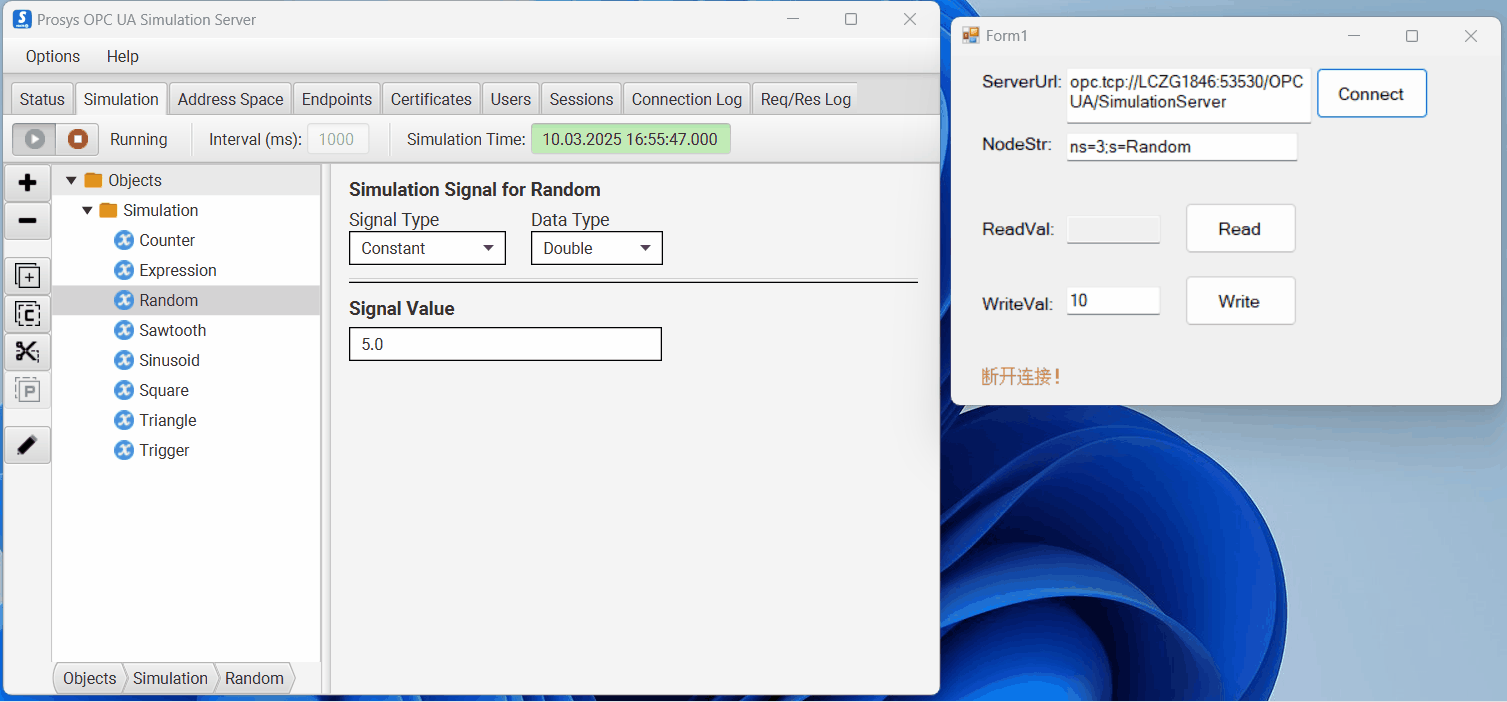
Task: Click the Write button in Form1
Action: pos(1240,301)
